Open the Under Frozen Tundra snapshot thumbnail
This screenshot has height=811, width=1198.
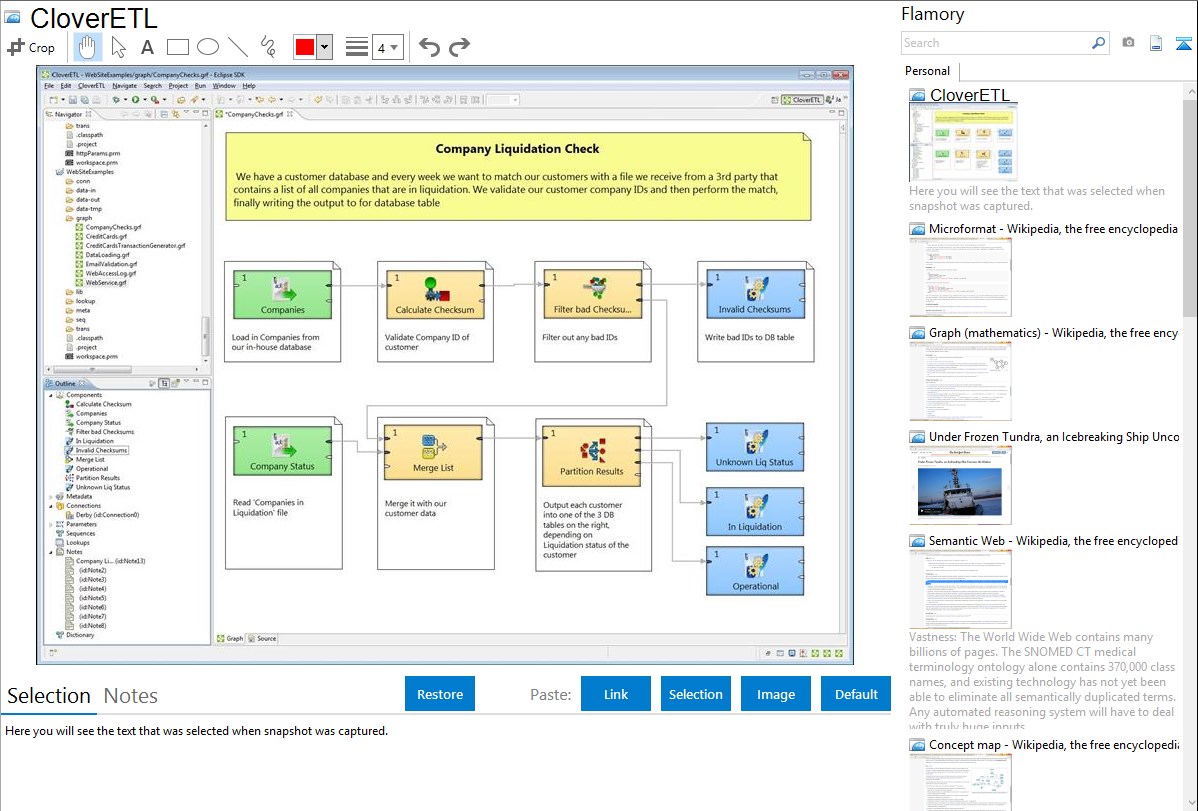click(960, 485)
